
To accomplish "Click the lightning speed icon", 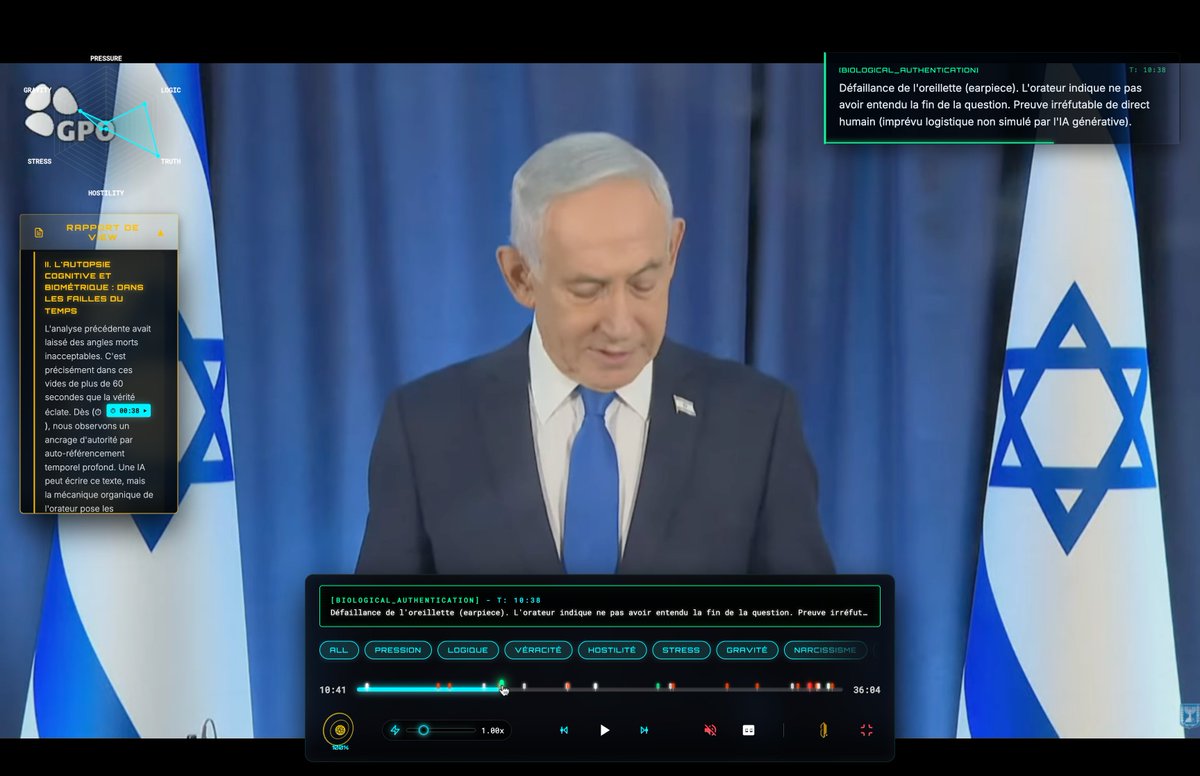I will pyautogui.click(x=395, y=730).
